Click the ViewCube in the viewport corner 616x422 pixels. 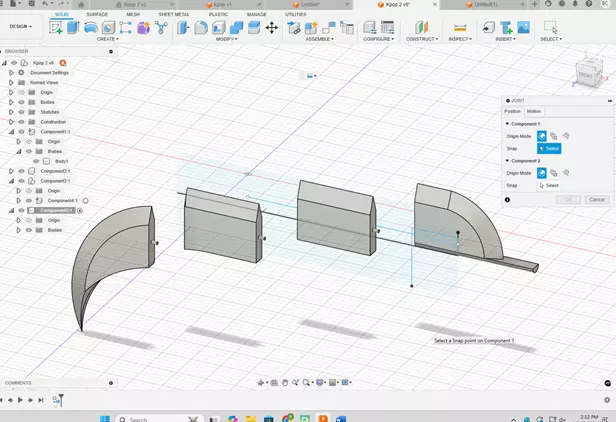point(589,73)
